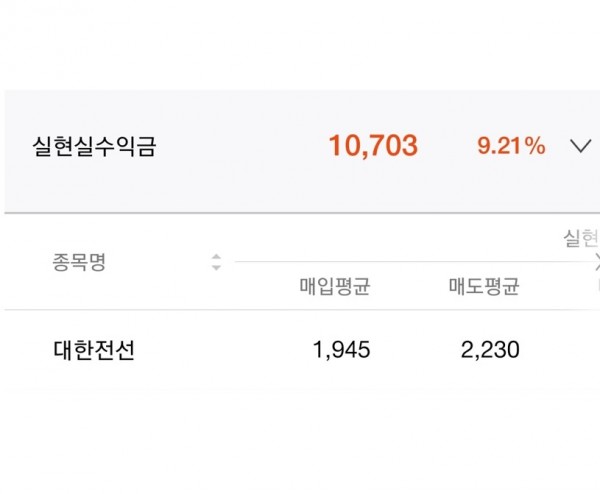Open the 대한전선 stock entry
This screenshot has width=600, height=494.
(x=93, y=350)
